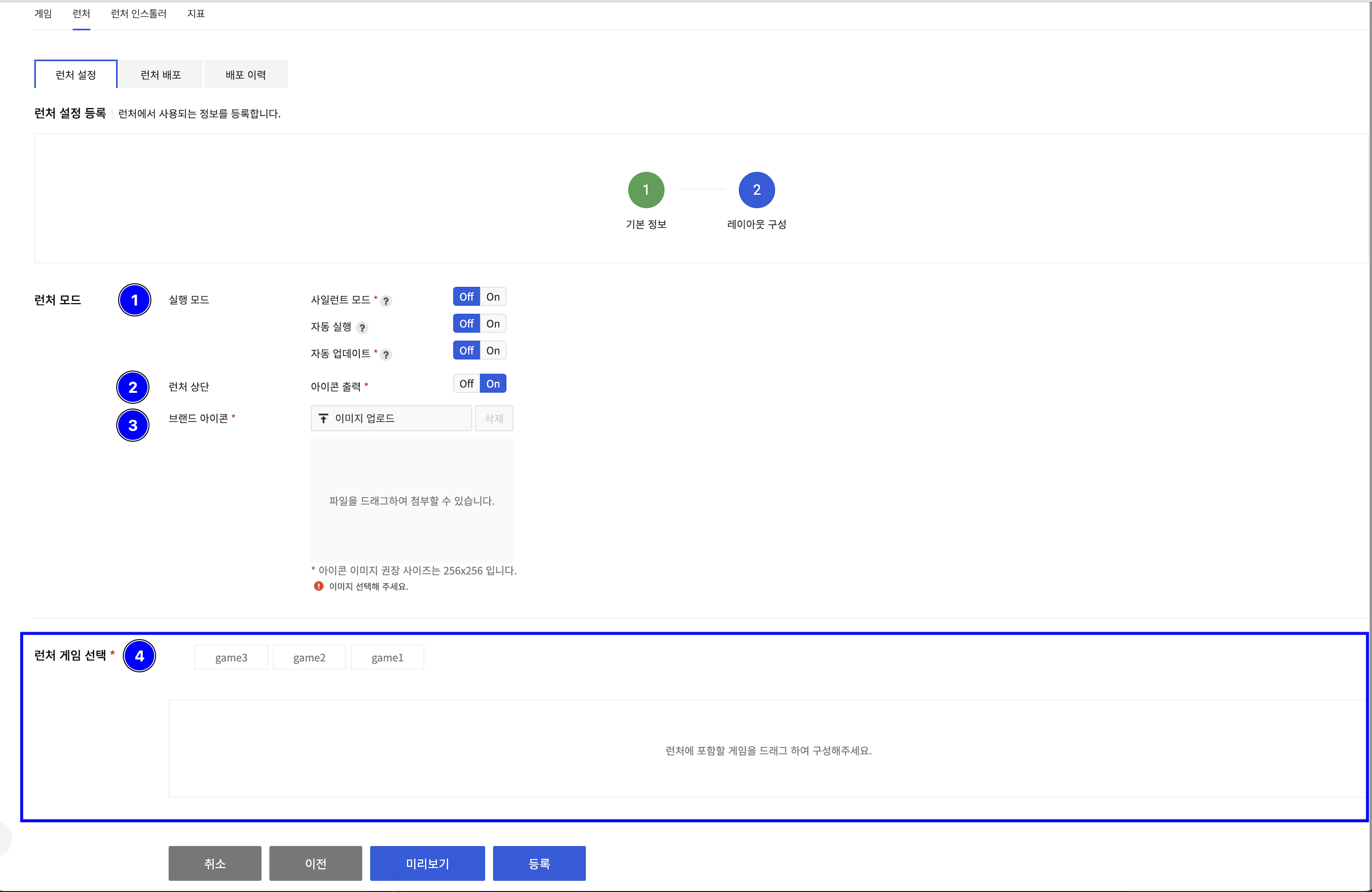The width and height of the screenshot is (1372, 892).
Task: Switch to the 런처 배포 tab
Action: pyautogui.click(x=161, y=74)
